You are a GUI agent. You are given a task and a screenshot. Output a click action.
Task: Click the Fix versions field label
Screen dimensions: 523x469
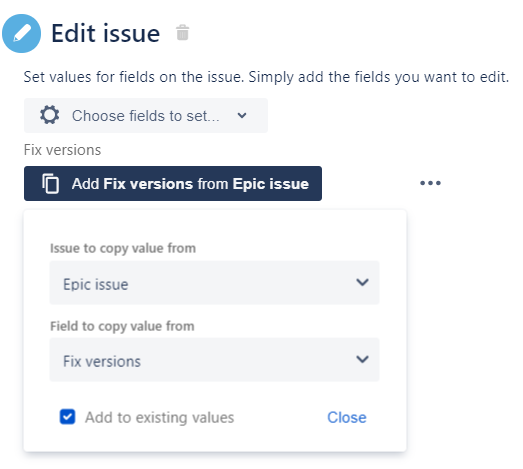point(62,150)
